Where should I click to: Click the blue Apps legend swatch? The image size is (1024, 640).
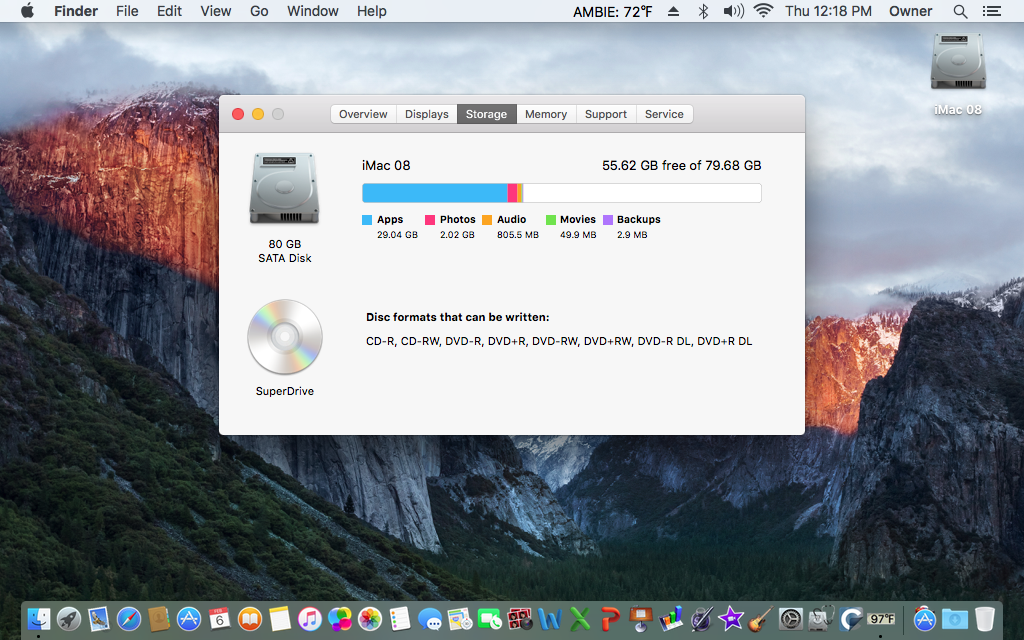[x=367, y=220]
